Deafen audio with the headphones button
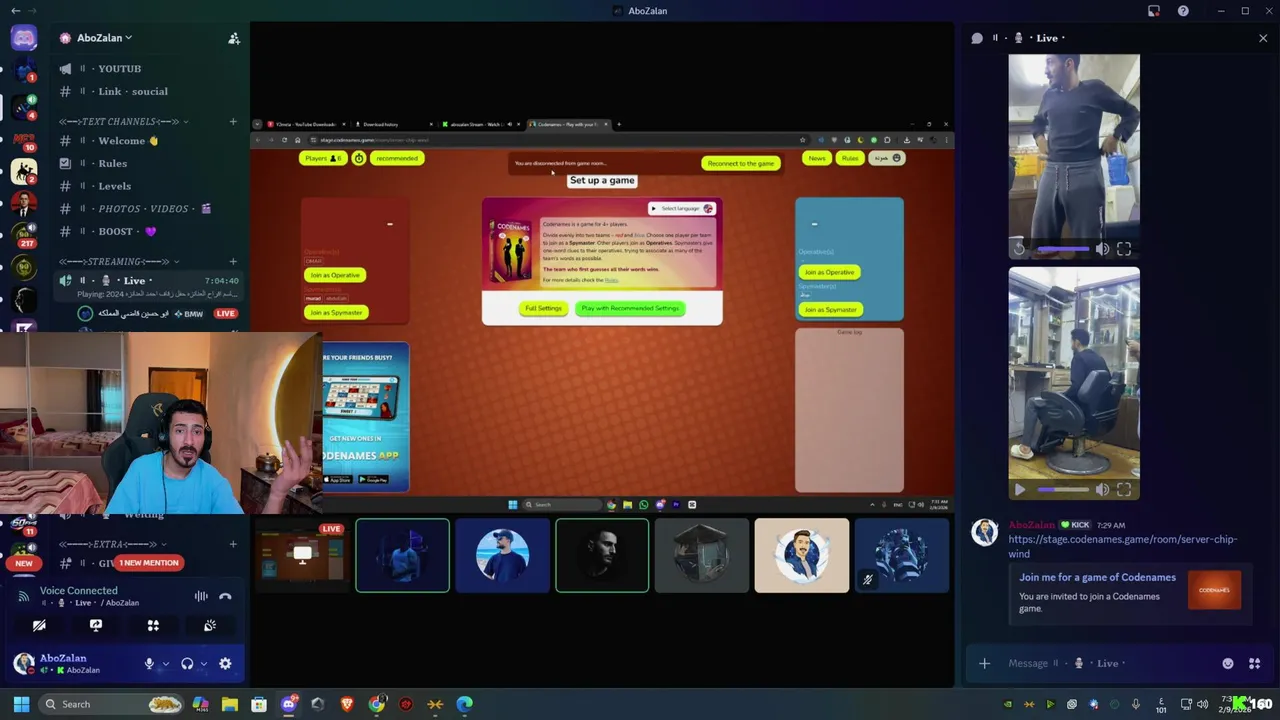This screenshot has width=1280, height=720. coord(187,664)
